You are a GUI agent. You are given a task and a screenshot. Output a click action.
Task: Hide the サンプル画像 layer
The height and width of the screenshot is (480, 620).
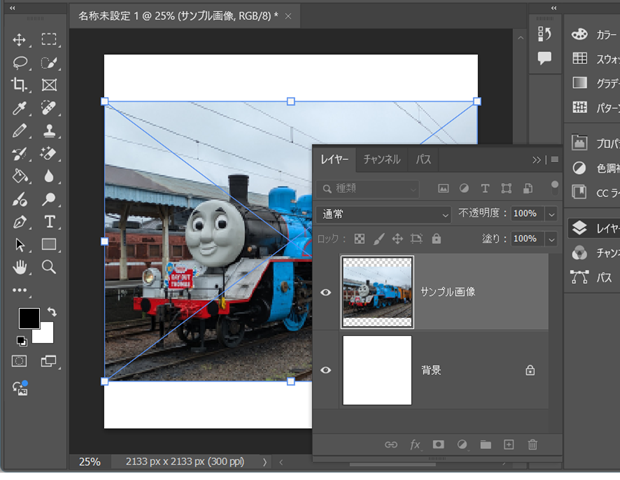tap(325, 292)
